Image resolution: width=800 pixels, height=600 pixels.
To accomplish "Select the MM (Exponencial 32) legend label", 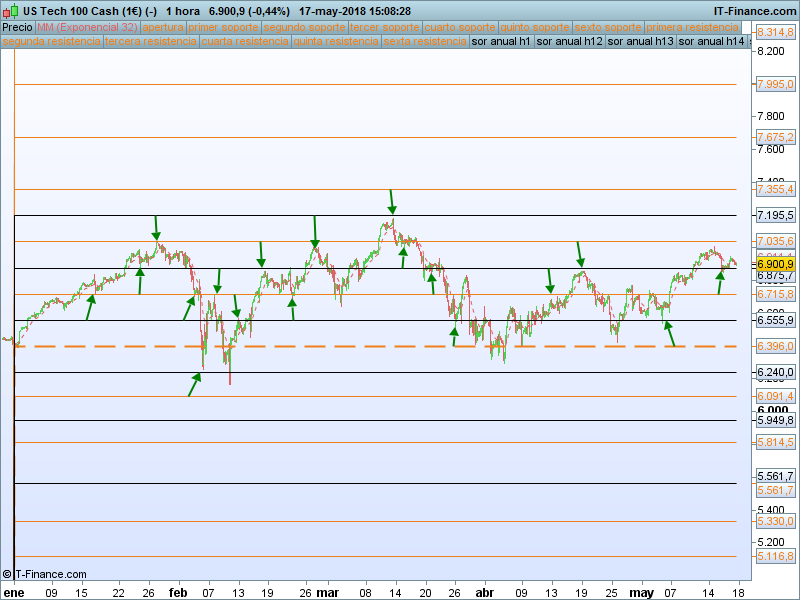I will click(87, 28).
